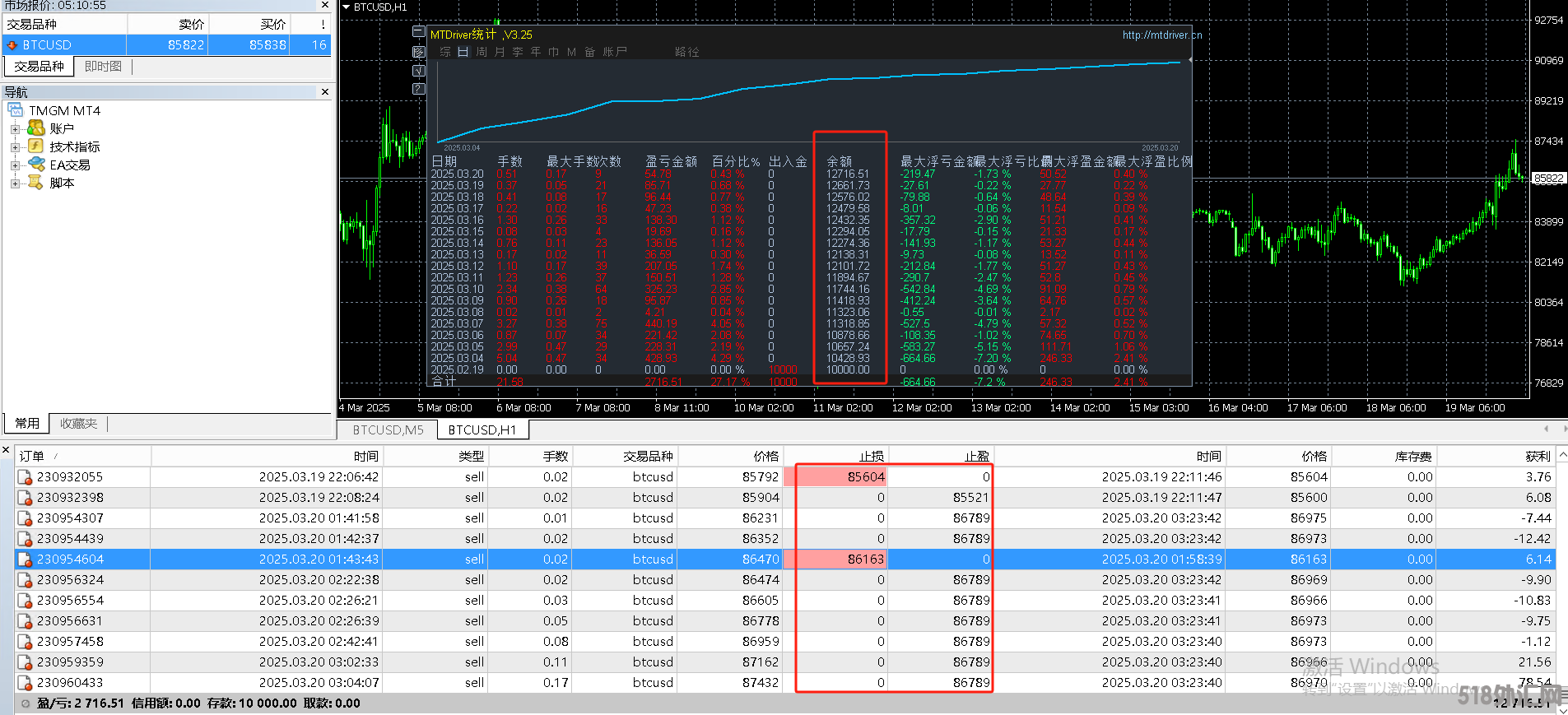This screenshot has width=1568, height=715.
Task: Switch to the 即时图 tick chart tab
Action: pos(103,67)
